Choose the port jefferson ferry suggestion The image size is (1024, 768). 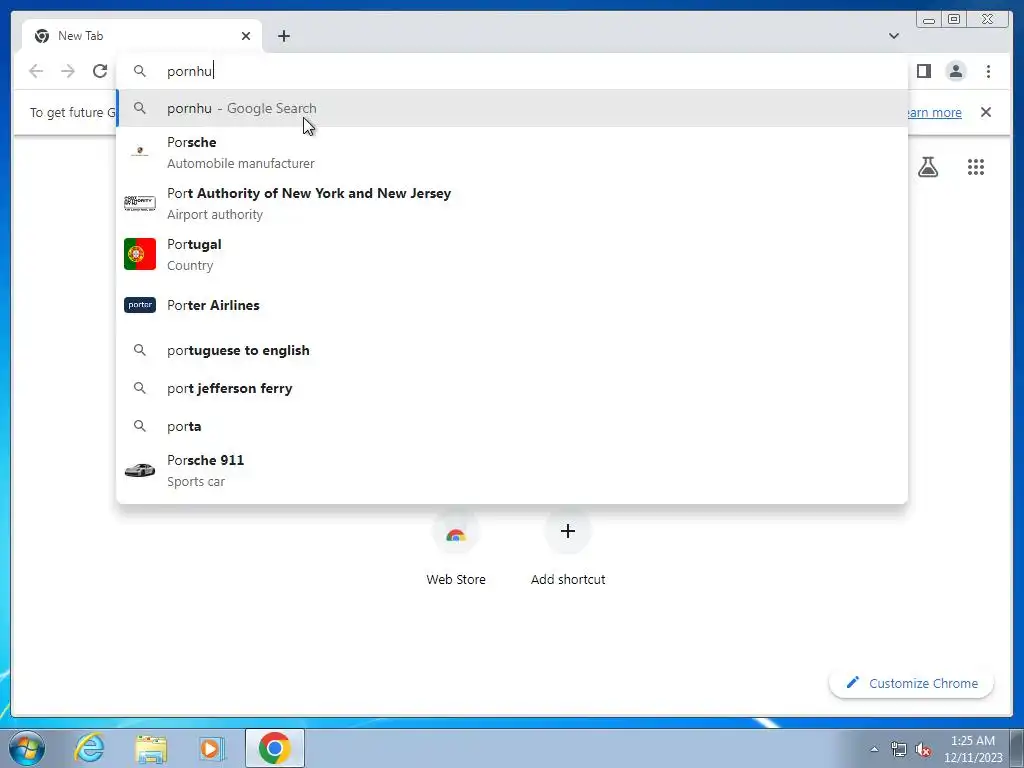tap(512, 388)
